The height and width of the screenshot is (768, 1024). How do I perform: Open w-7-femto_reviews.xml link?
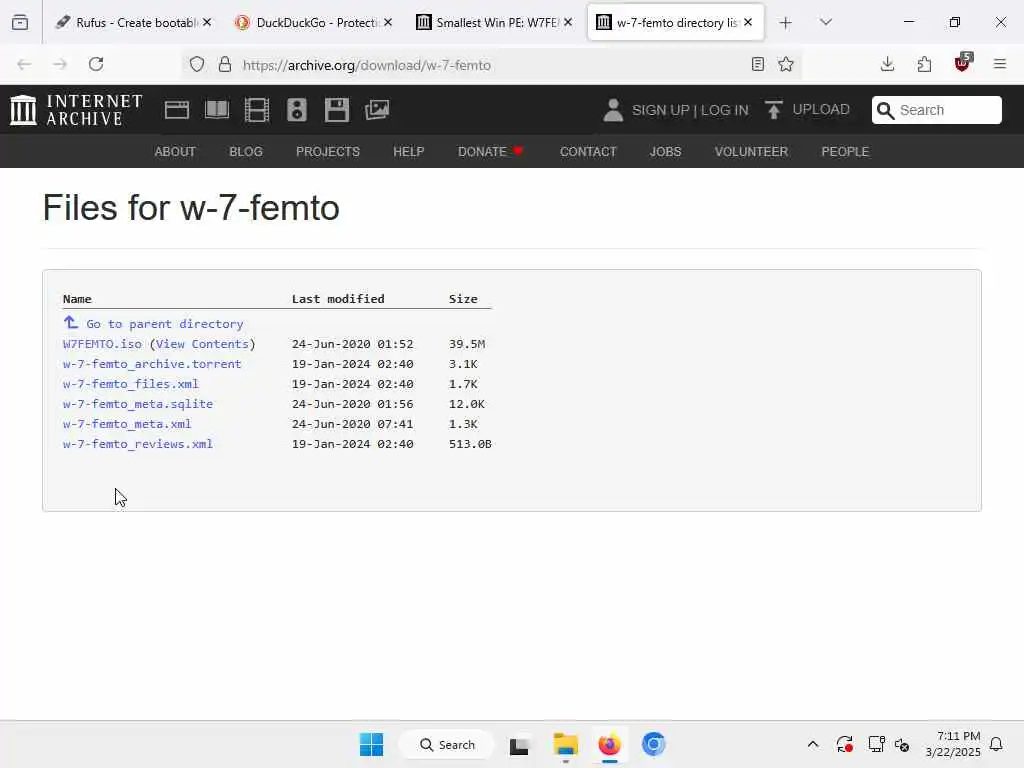click(138, 444)
